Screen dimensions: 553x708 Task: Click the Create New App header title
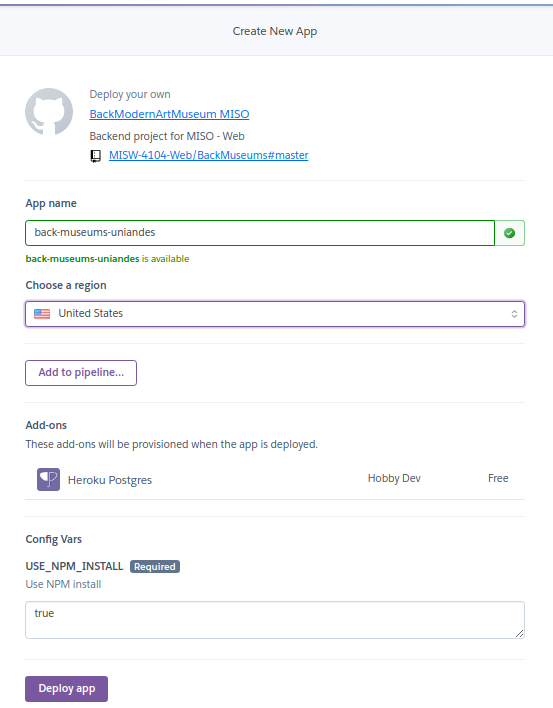tap(275, 31)
